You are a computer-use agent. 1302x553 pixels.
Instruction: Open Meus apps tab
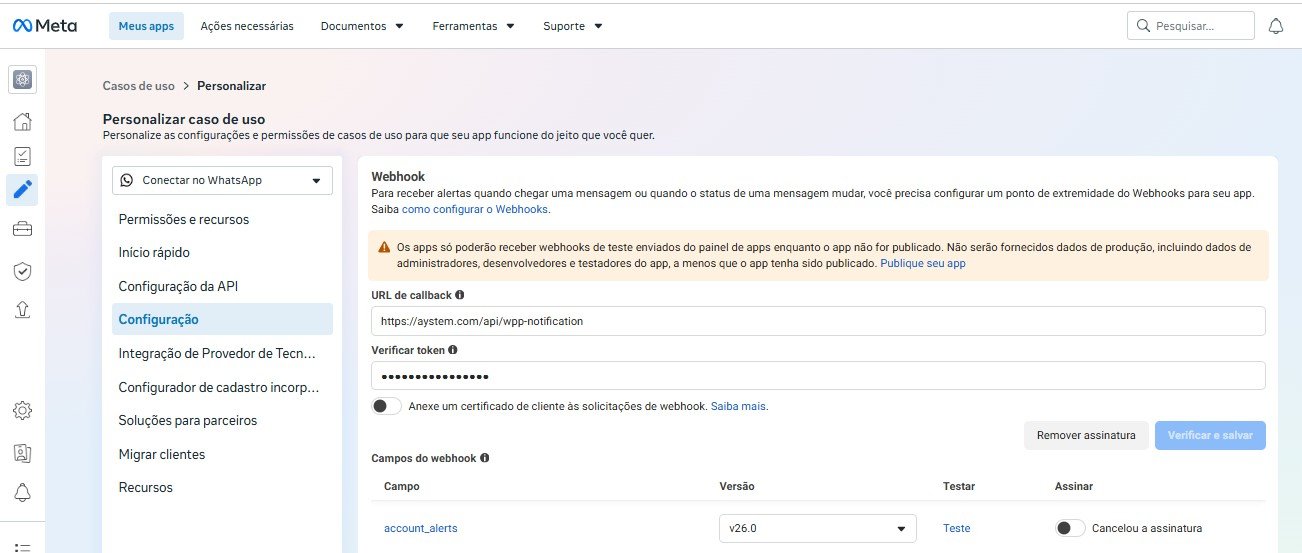click(x=146, y=26)
